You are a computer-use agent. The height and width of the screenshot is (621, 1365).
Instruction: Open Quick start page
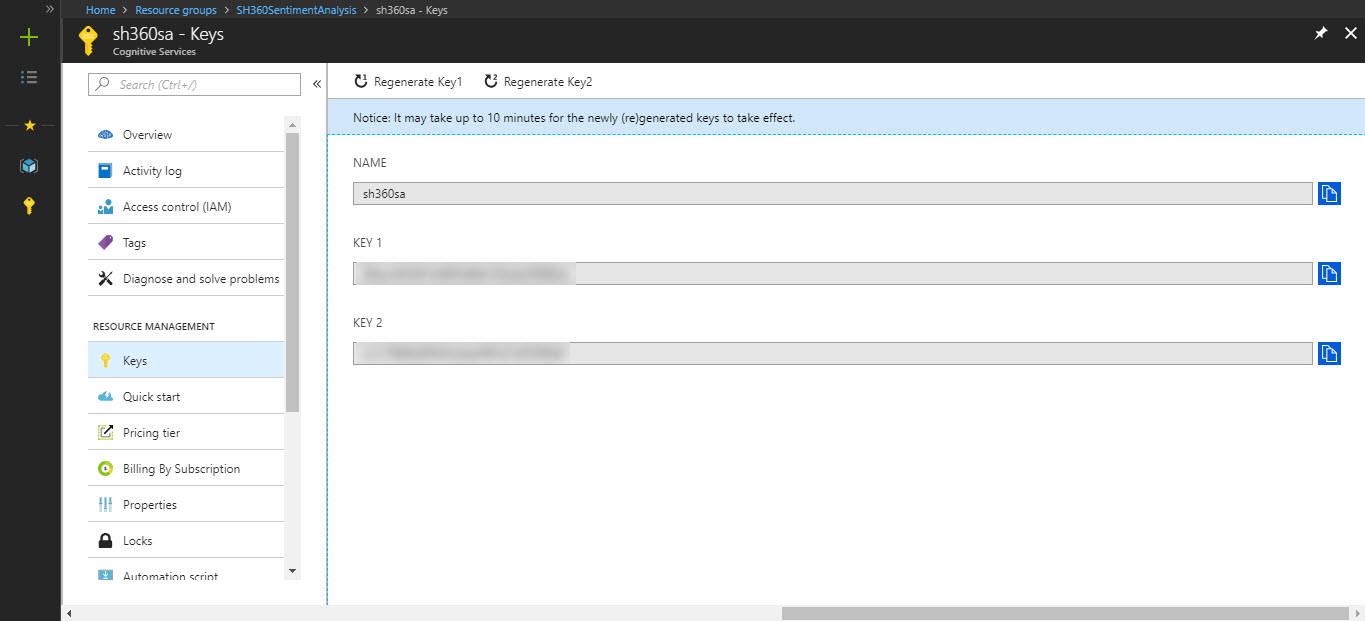186,397
